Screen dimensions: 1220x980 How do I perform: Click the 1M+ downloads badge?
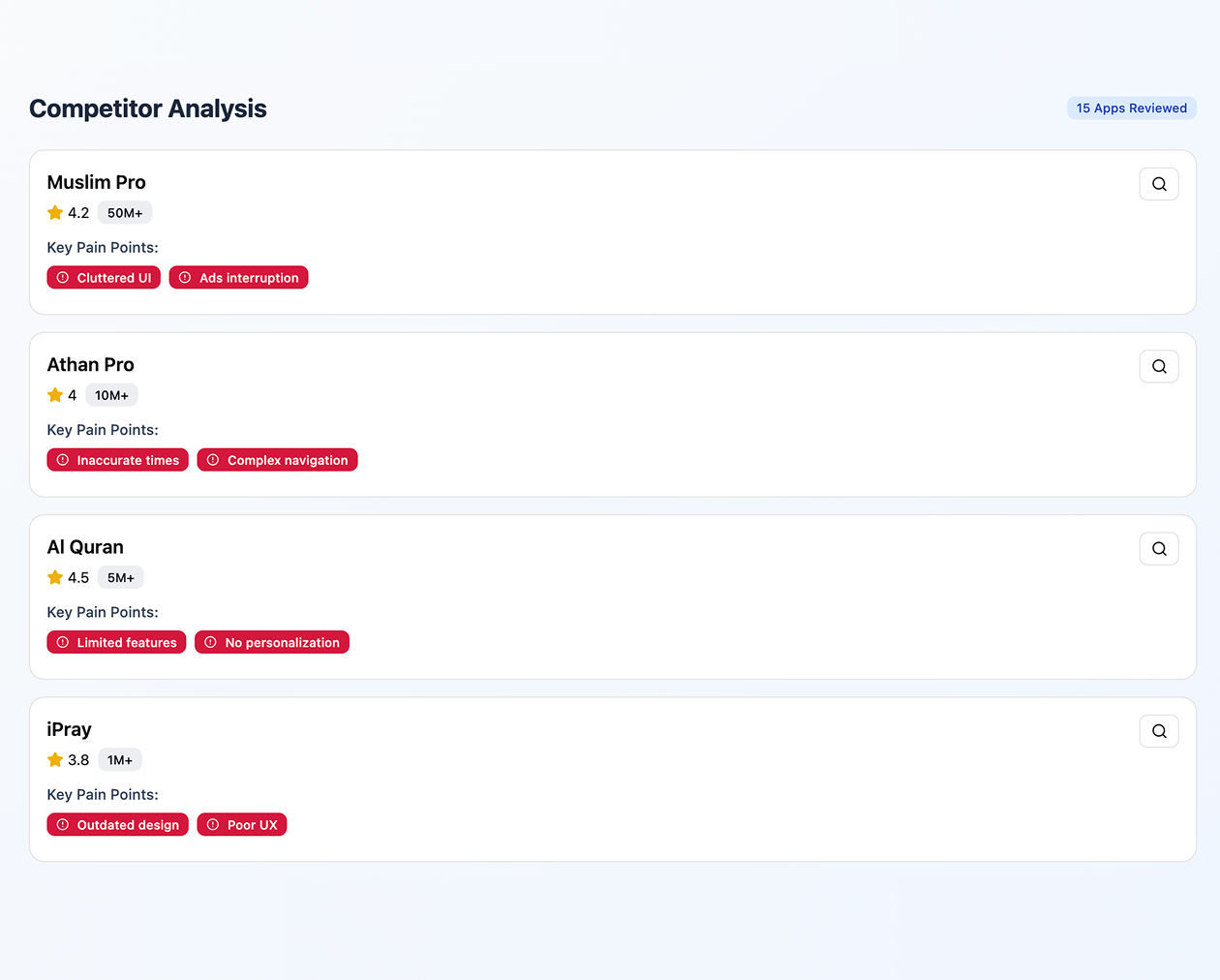(120, 760)
